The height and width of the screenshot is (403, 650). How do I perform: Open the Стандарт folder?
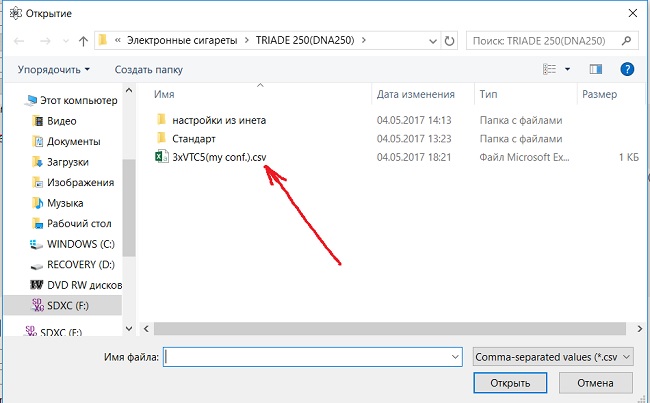point(193,138)
